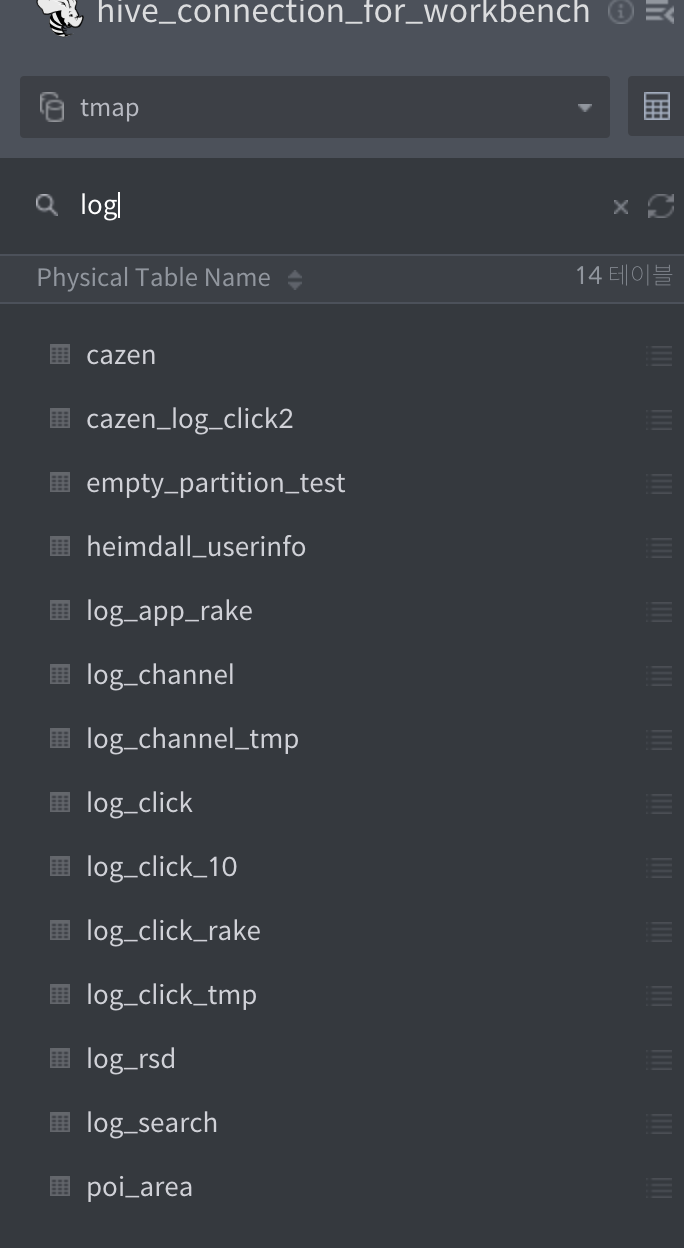
Task: Click the magnifier icon in the search bar
Action: pos(46,204)
